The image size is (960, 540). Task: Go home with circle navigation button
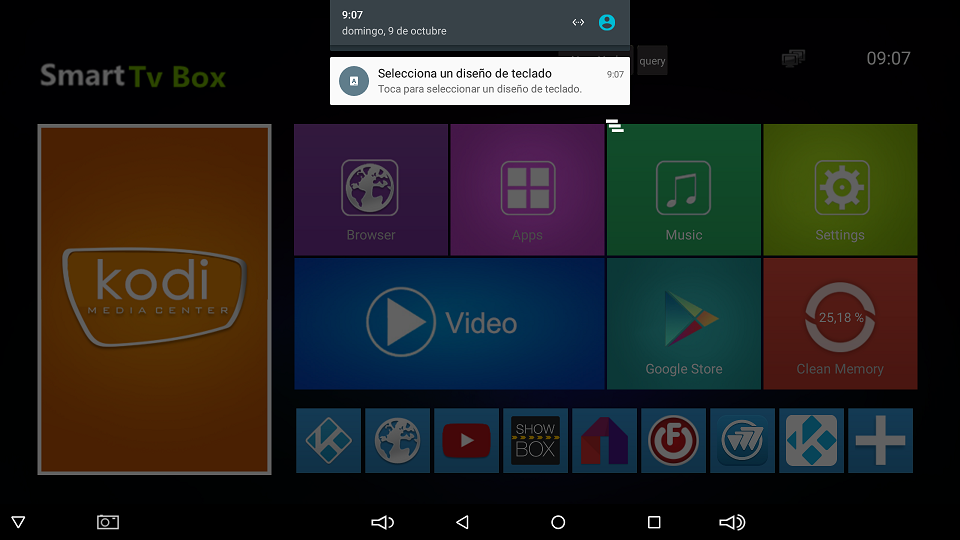[558, 522]
